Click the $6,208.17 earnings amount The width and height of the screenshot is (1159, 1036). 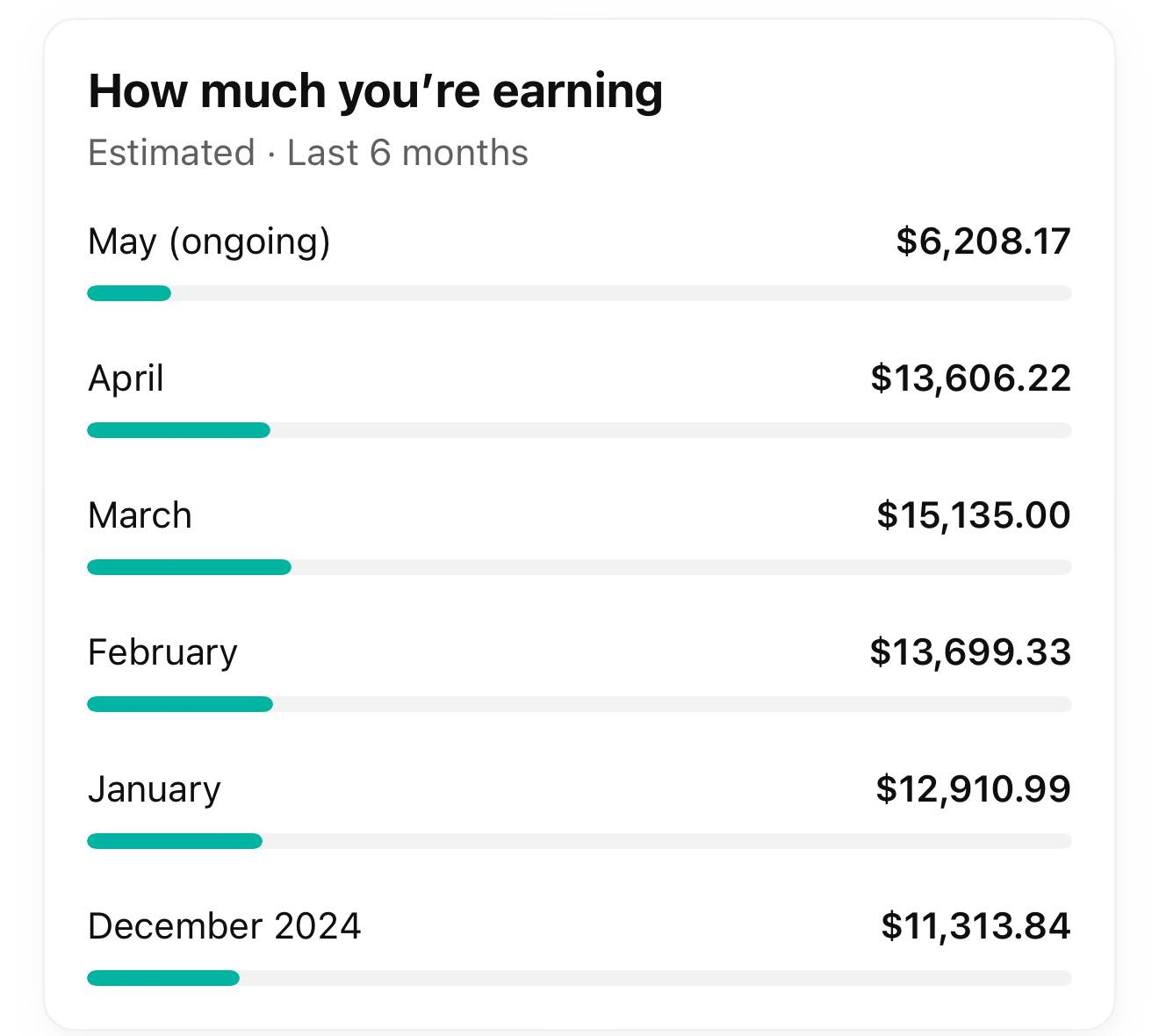click(x=983, y=241)
